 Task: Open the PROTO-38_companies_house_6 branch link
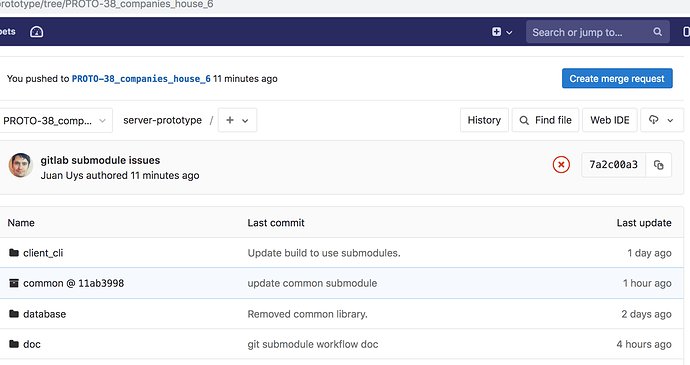141,79
